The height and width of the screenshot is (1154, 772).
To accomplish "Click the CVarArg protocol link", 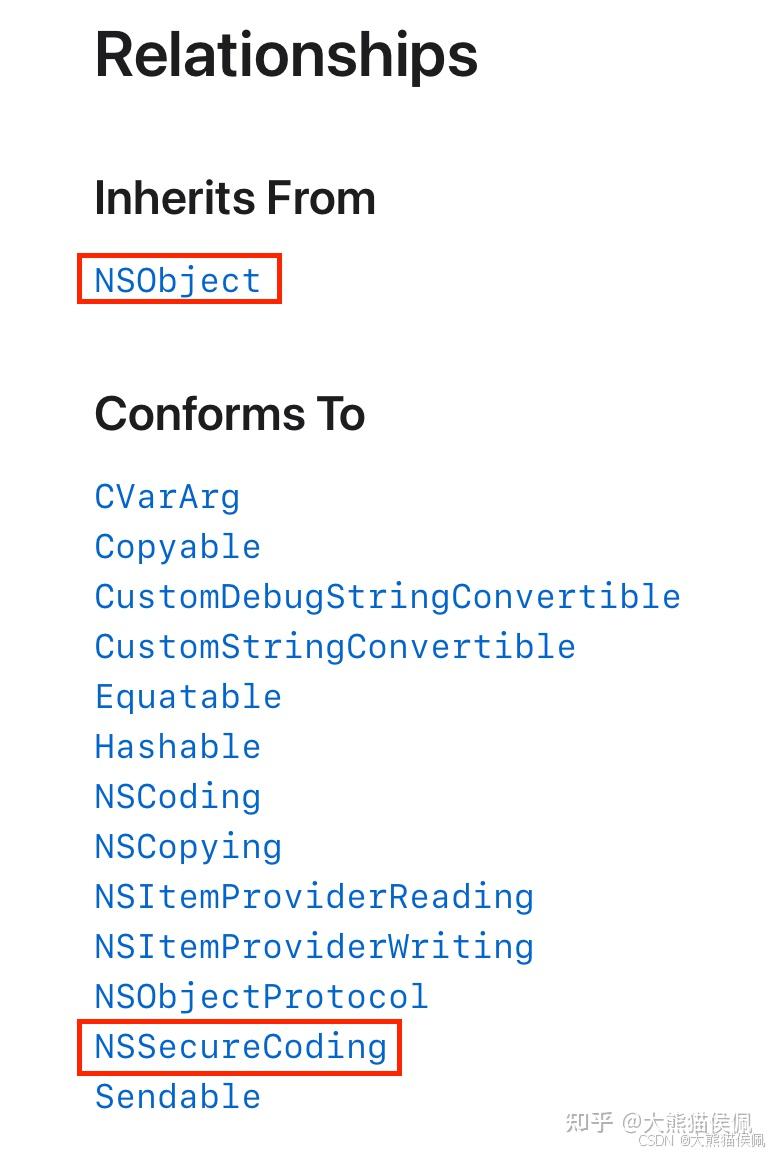I will (x=167, y=497).
